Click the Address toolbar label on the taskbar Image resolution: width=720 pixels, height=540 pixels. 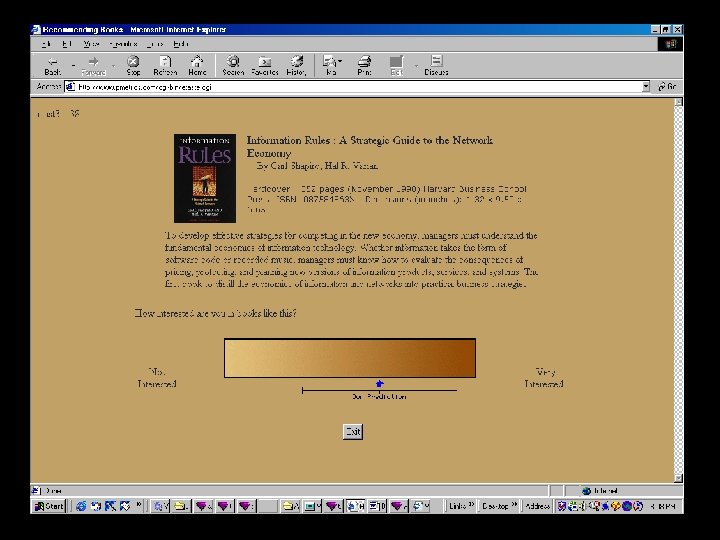(x=538, y=506)
